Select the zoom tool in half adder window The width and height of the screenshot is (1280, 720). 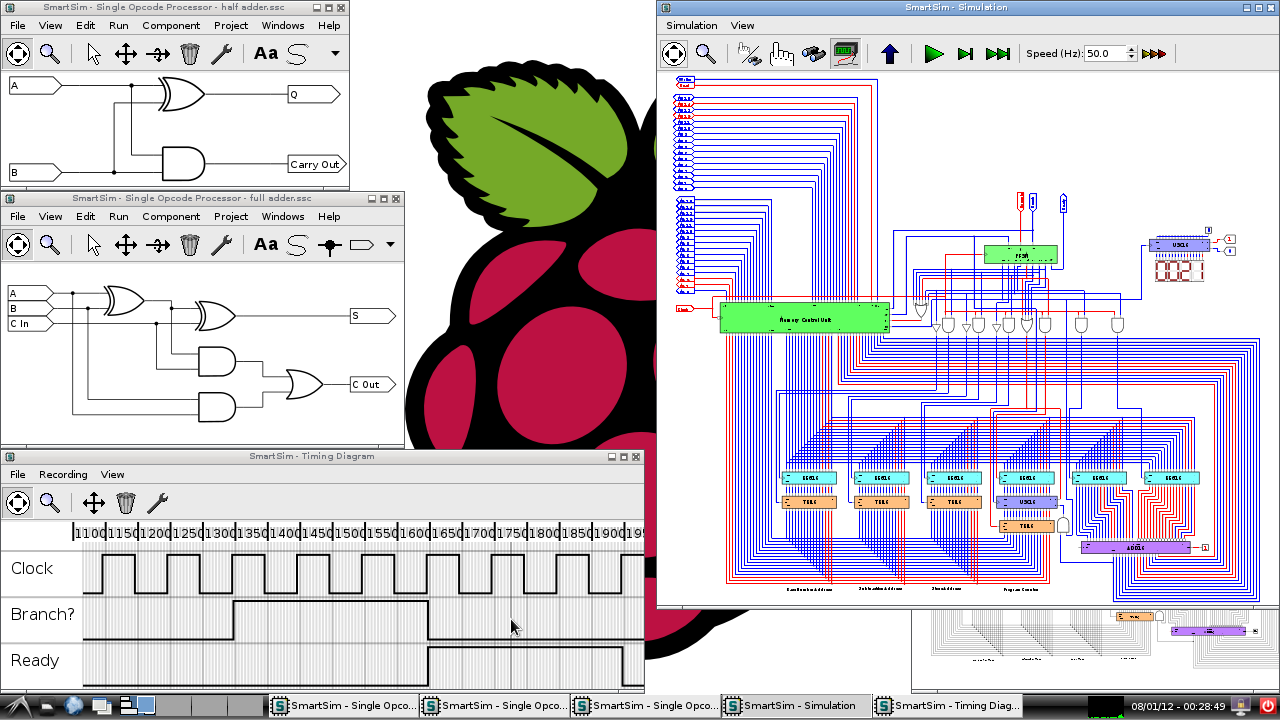50,53
